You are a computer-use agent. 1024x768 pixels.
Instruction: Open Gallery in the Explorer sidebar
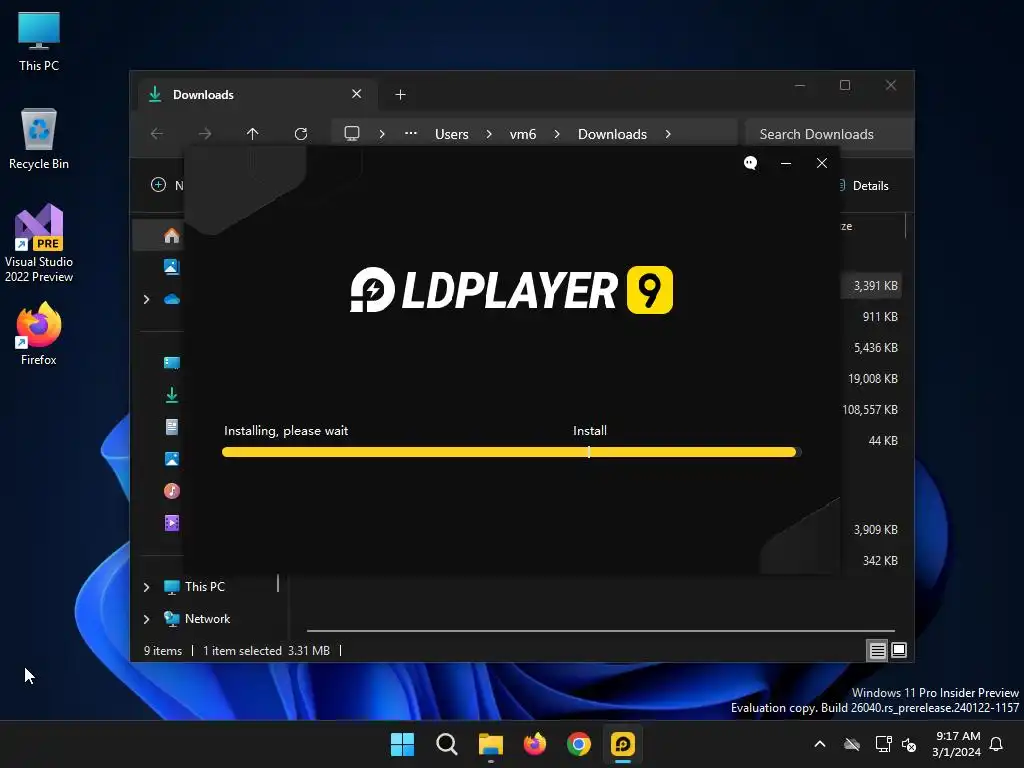pyautogui.click(x=171, y=266)
